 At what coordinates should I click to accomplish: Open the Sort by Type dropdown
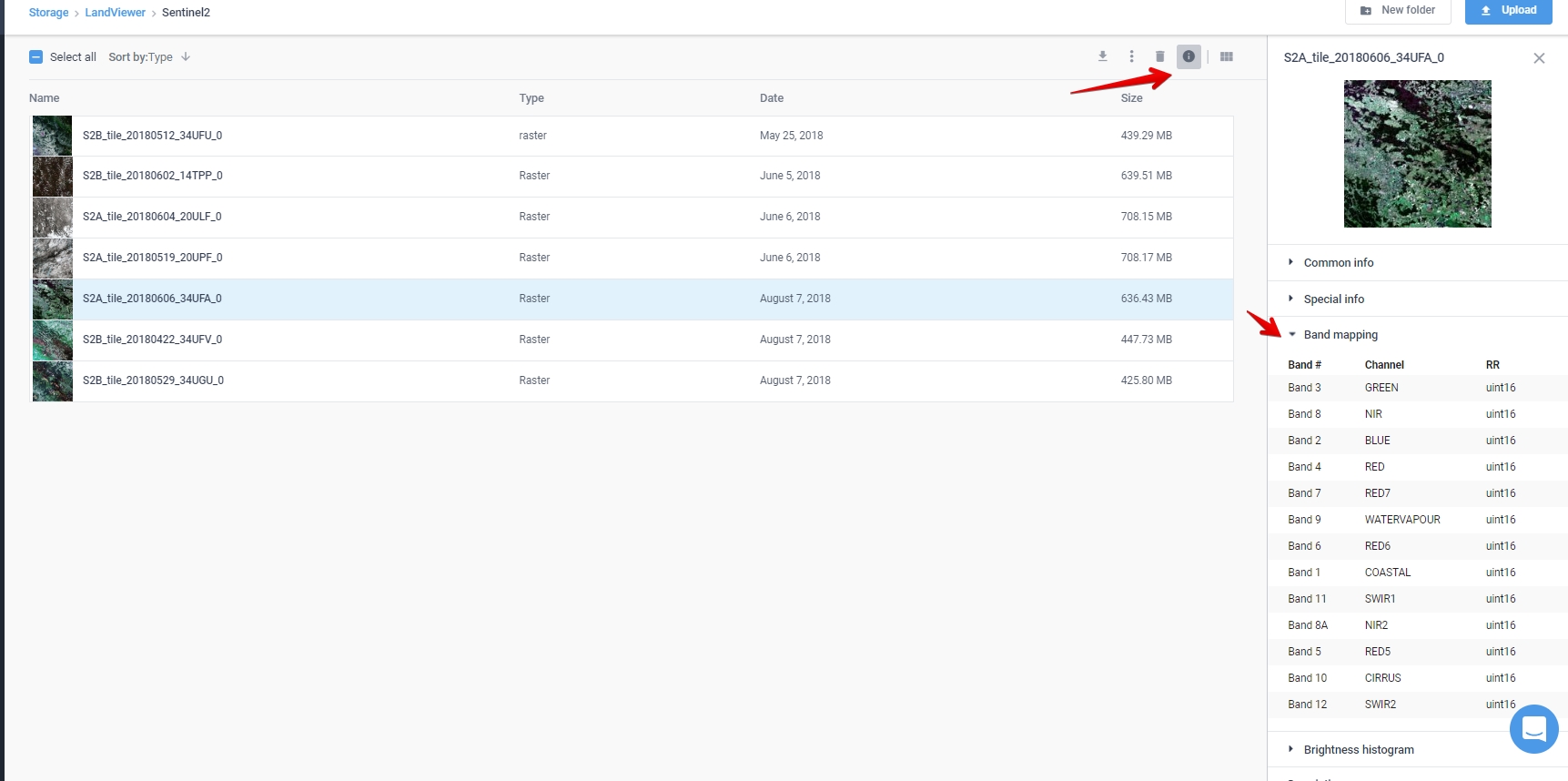(x=141, y=56)
